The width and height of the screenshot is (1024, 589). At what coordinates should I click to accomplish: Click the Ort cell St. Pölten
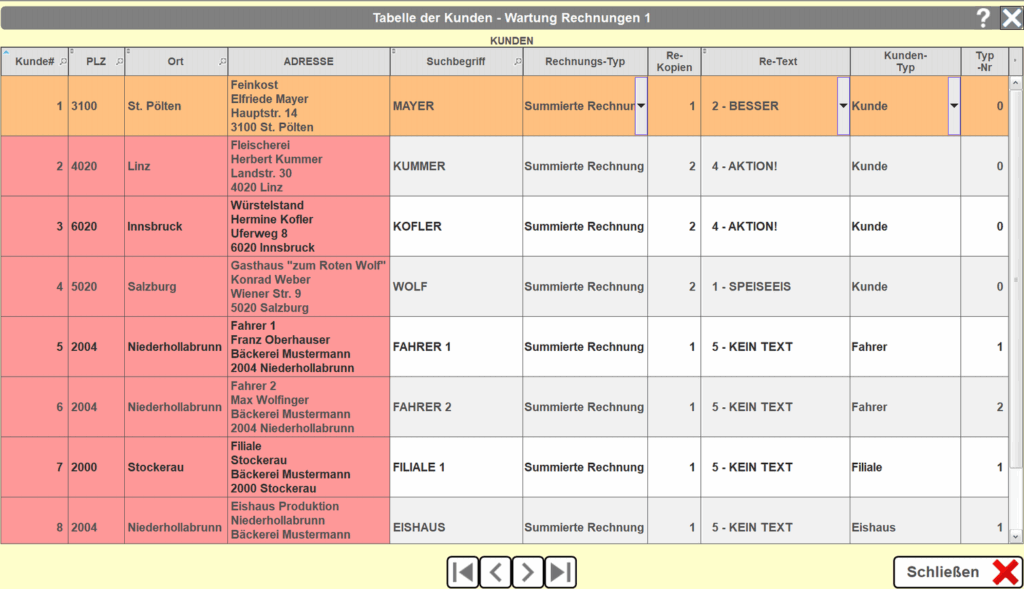pyautogui.click(x=176, y=106)
